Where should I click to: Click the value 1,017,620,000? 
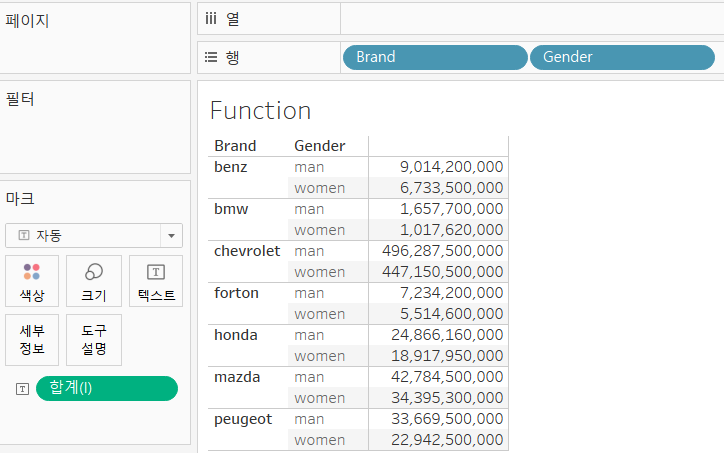pos(451,230)
